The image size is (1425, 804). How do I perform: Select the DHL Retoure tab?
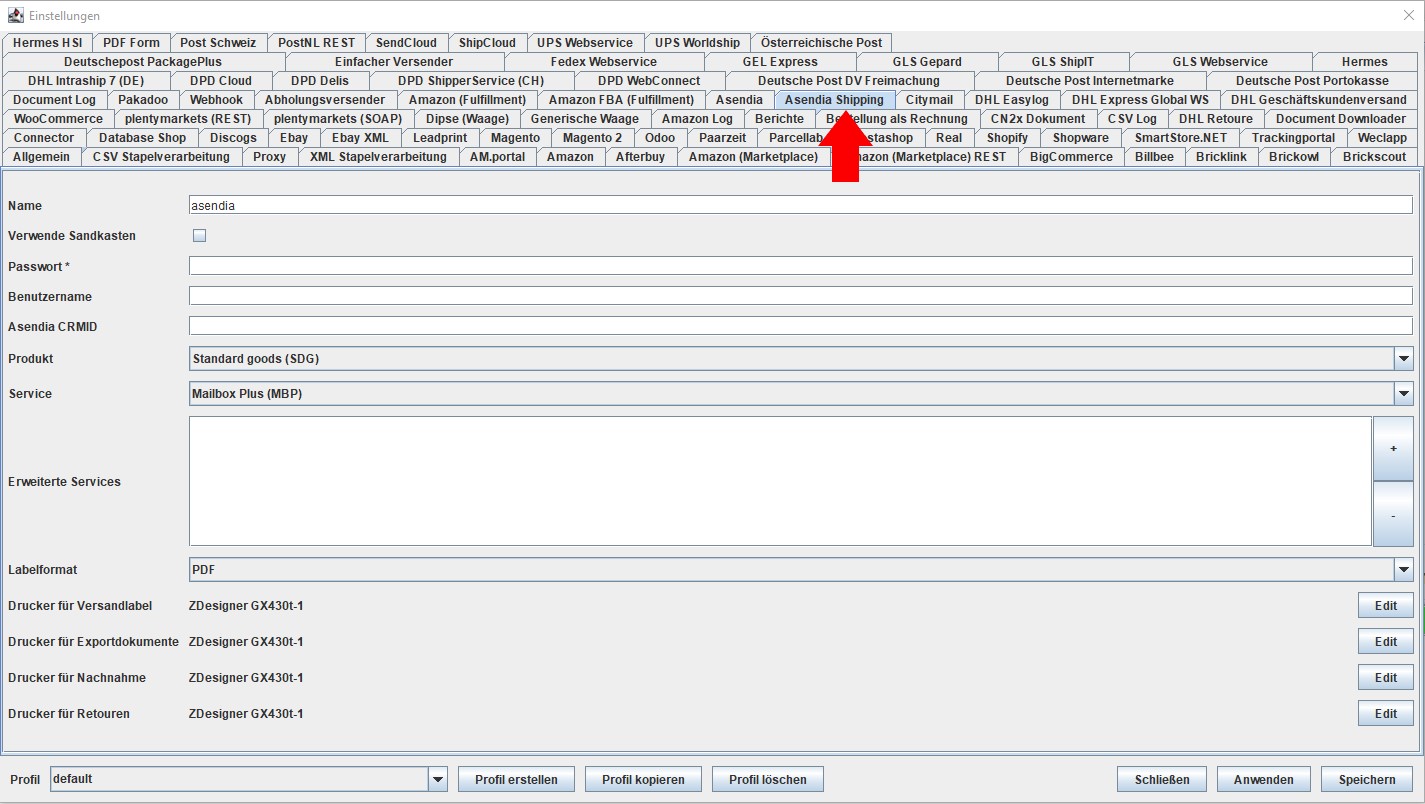[1215, 119]
